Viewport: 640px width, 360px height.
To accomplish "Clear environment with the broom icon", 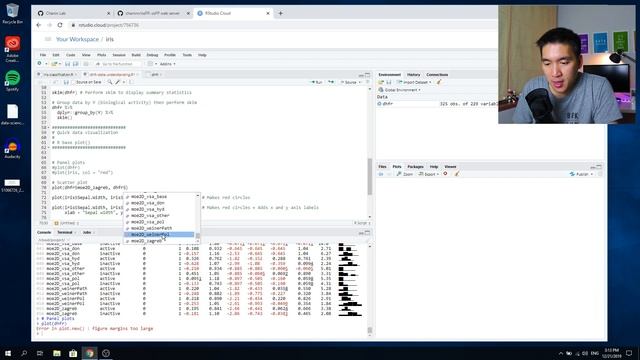I will [439, 82].
